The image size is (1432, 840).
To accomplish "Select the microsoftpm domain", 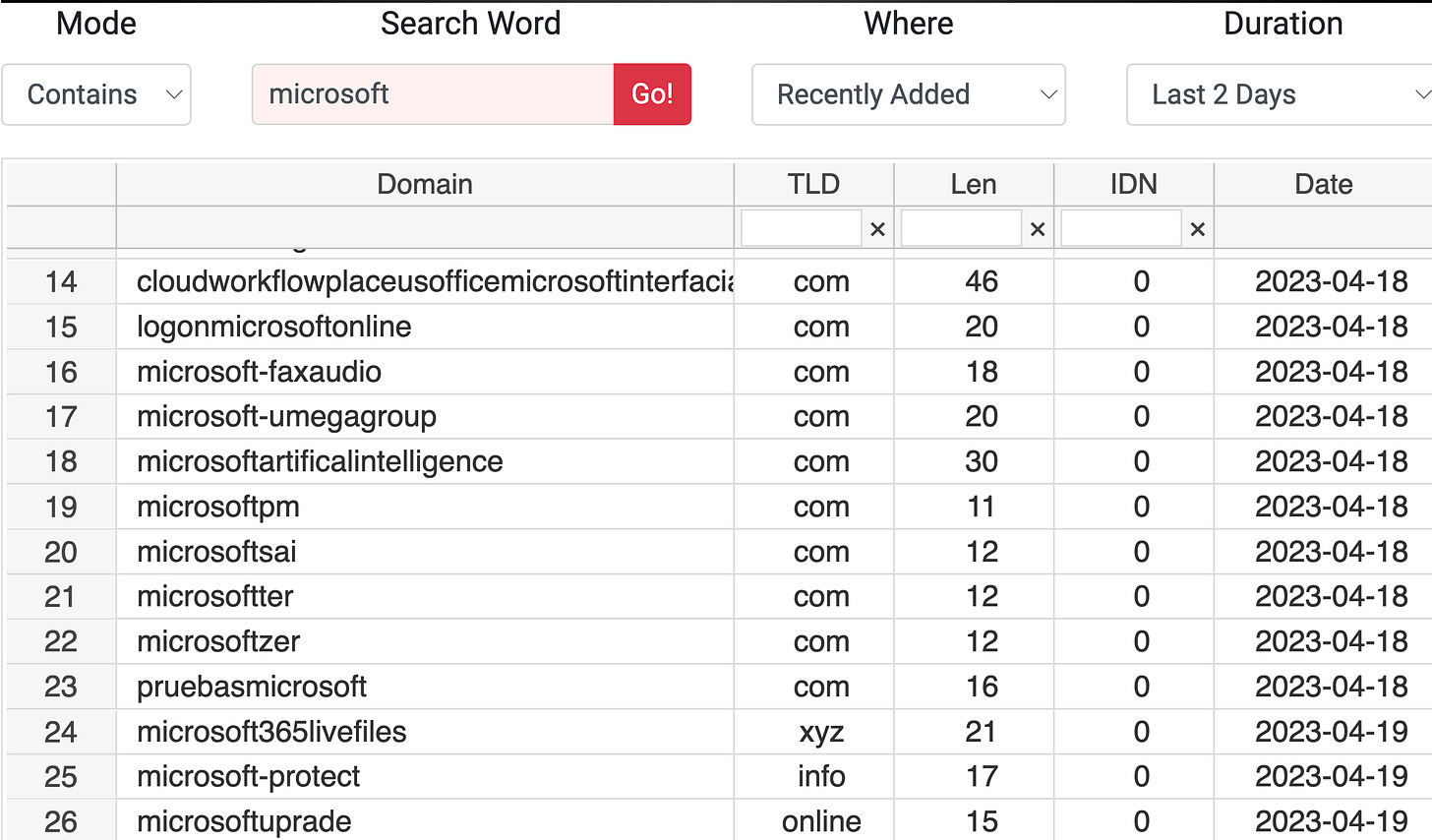I will (x=218, y=507).
